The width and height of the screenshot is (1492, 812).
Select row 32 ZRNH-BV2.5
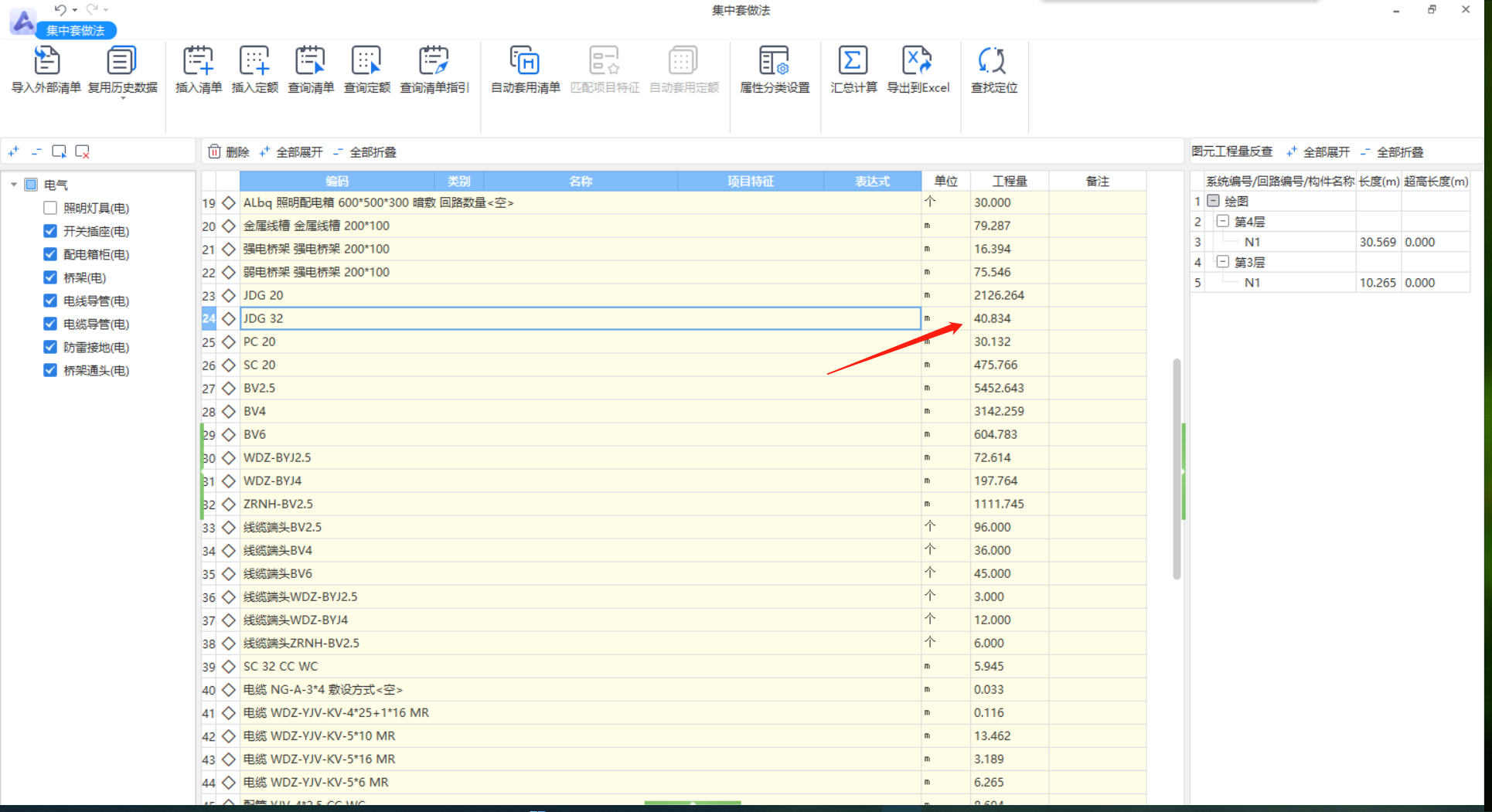pyautogui.click(x=581, y=504)
